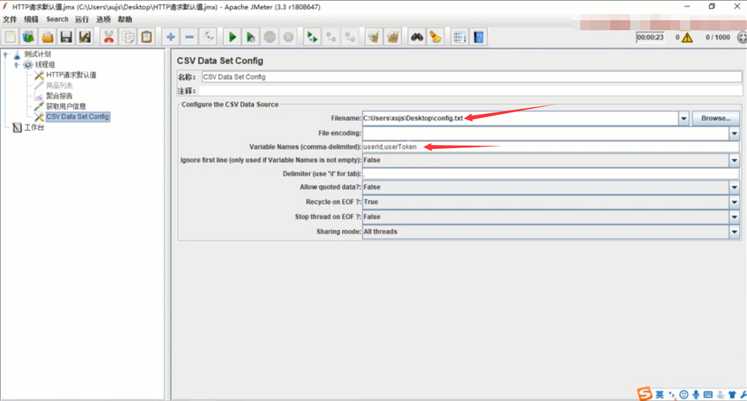The width and height of the screenshot is (747, 401).
Task: Select the 测试计划 tree item
Action: [x=38, y=54]
